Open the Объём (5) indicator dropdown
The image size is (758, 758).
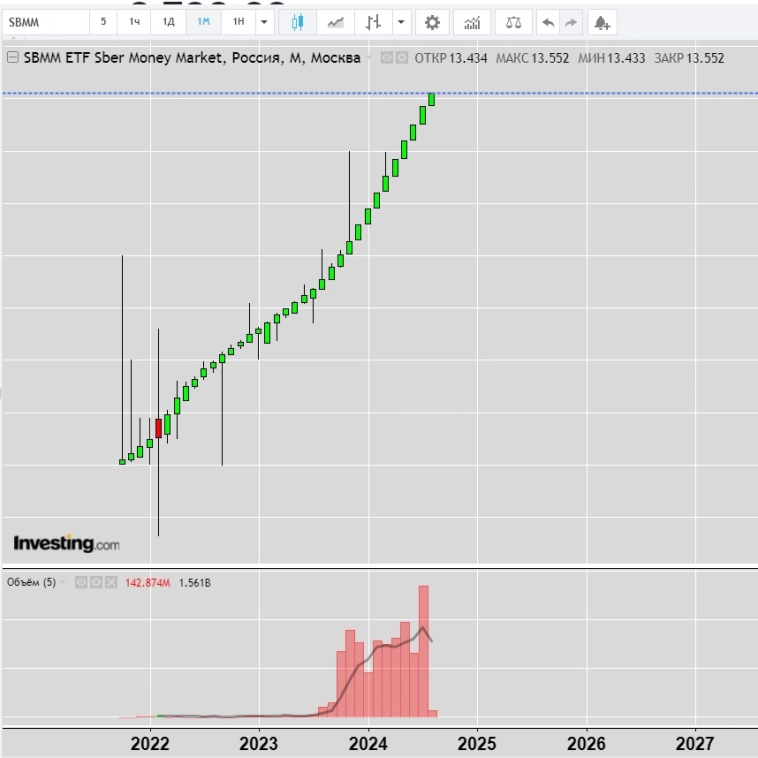point(63,582)
